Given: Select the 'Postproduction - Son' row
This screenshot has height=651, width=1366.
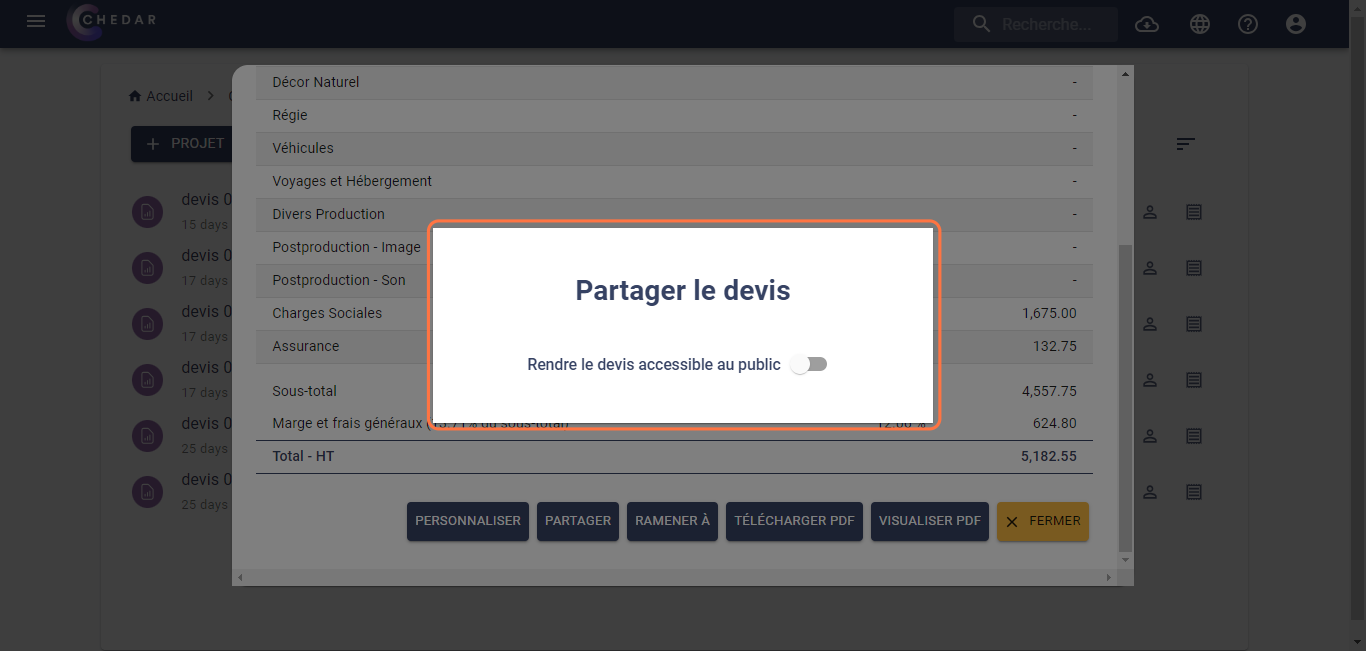Looking at the screenshot, I should point(674,280).
